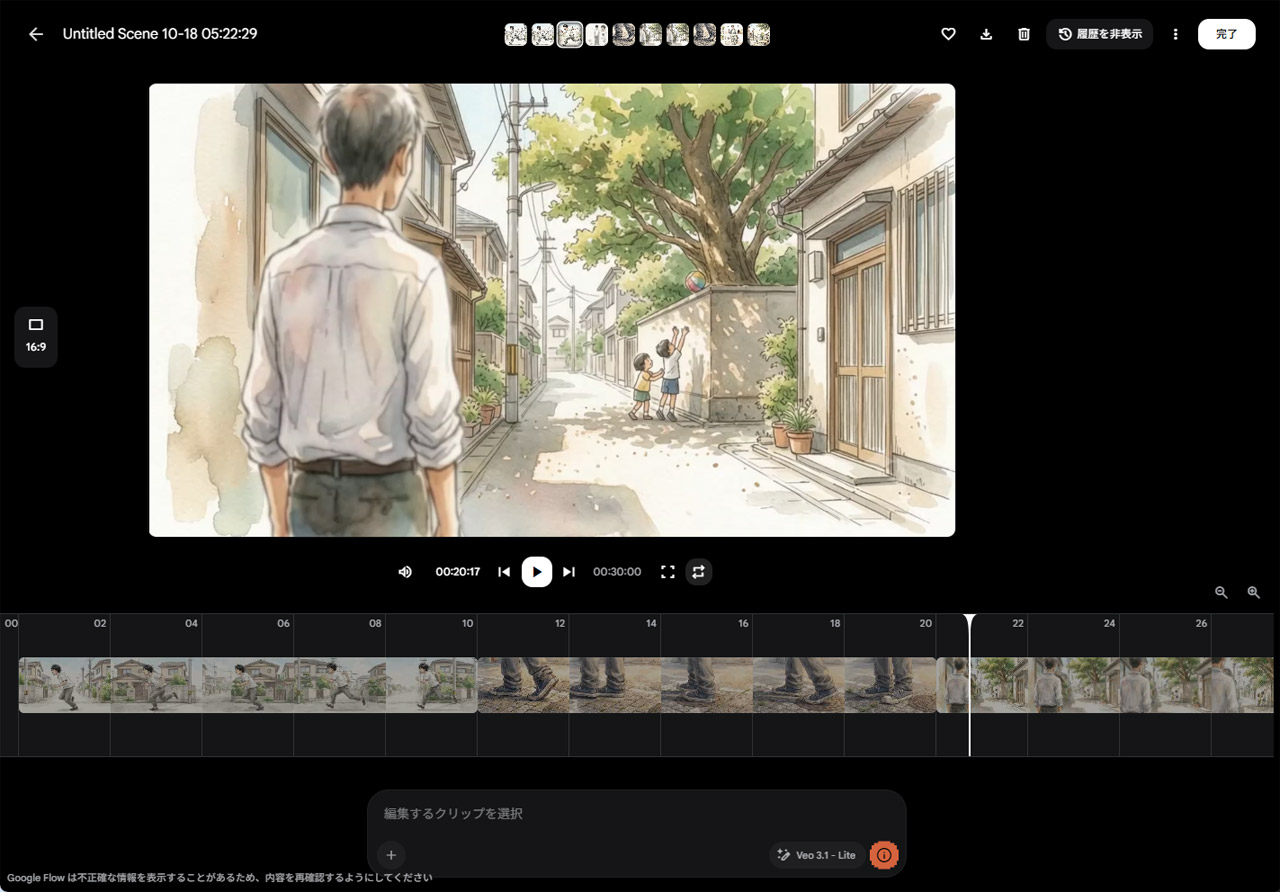Select the last thumbnail in the top strip
The image size is (1280, 892).
tap(759, 35)
